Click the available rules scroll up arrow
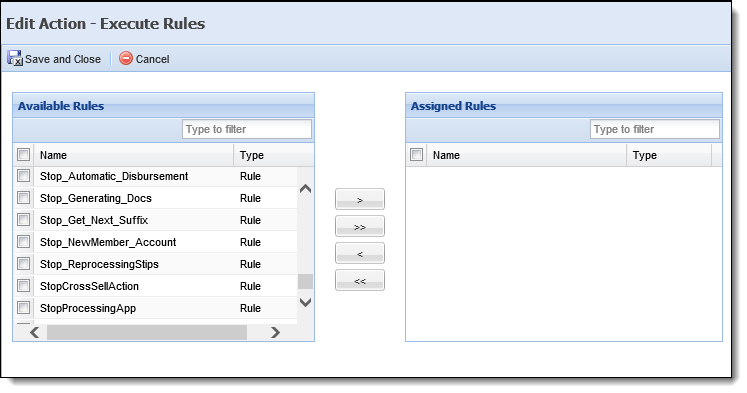The width and height of the screenshot is (747, 393). click(305, 189)
